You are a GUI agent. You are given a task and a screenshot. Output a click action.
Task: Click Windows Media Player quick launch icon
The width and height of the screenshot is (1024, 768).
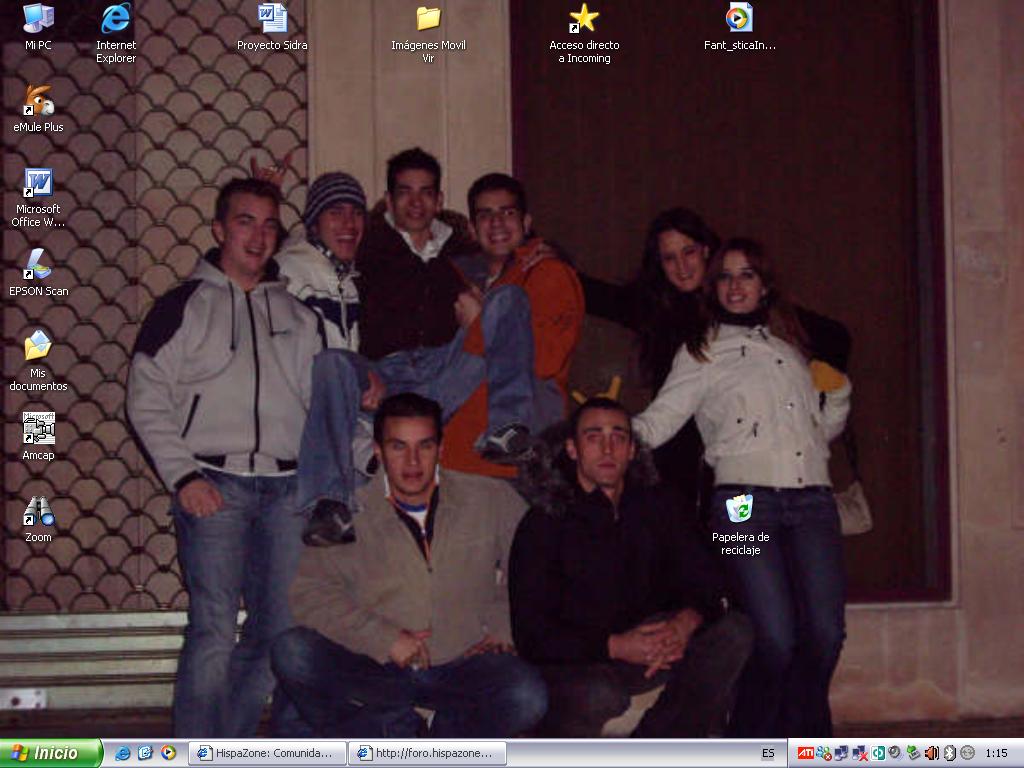click(x=169, y=753)
